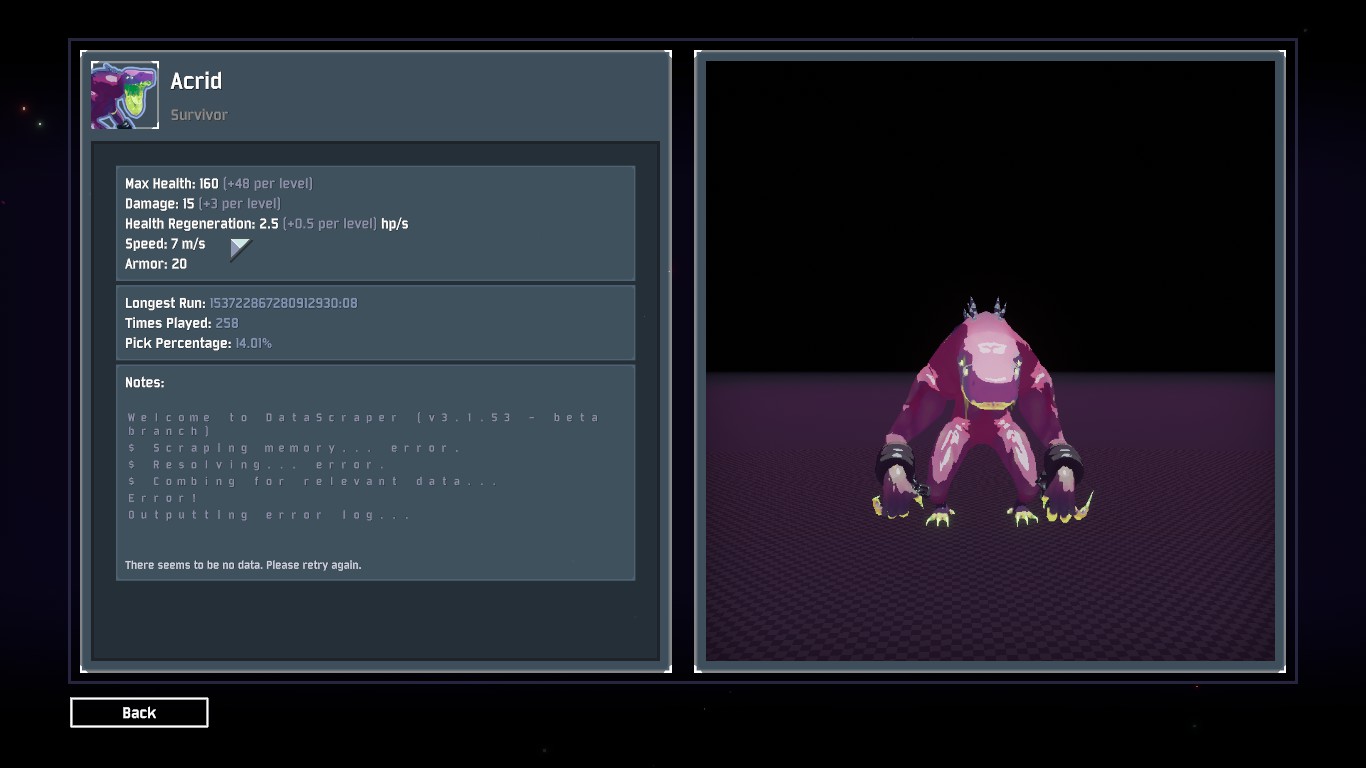Click the Survivor subtitle label
Viewport: 1366px width, 768px height.
pyautogui.click(x=199, y=115)
